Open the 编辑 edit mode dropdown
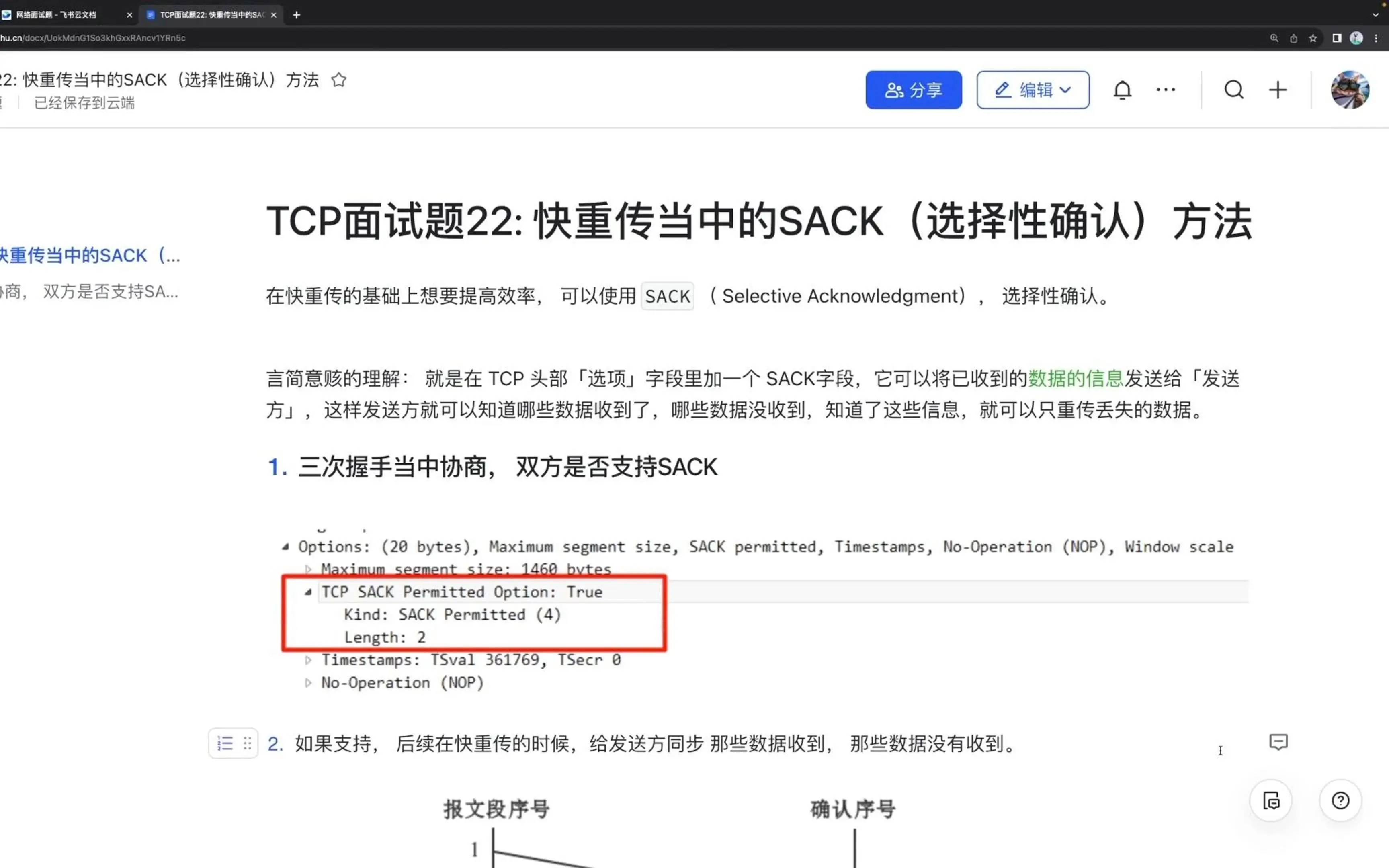Screen dimensions: 1389x868 coord(1033,90)
